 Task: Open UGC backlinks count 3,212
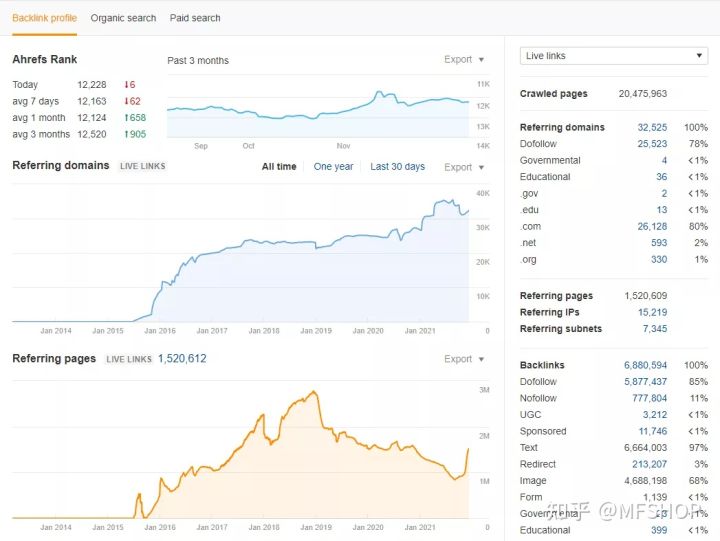click(x=655, y=415)
